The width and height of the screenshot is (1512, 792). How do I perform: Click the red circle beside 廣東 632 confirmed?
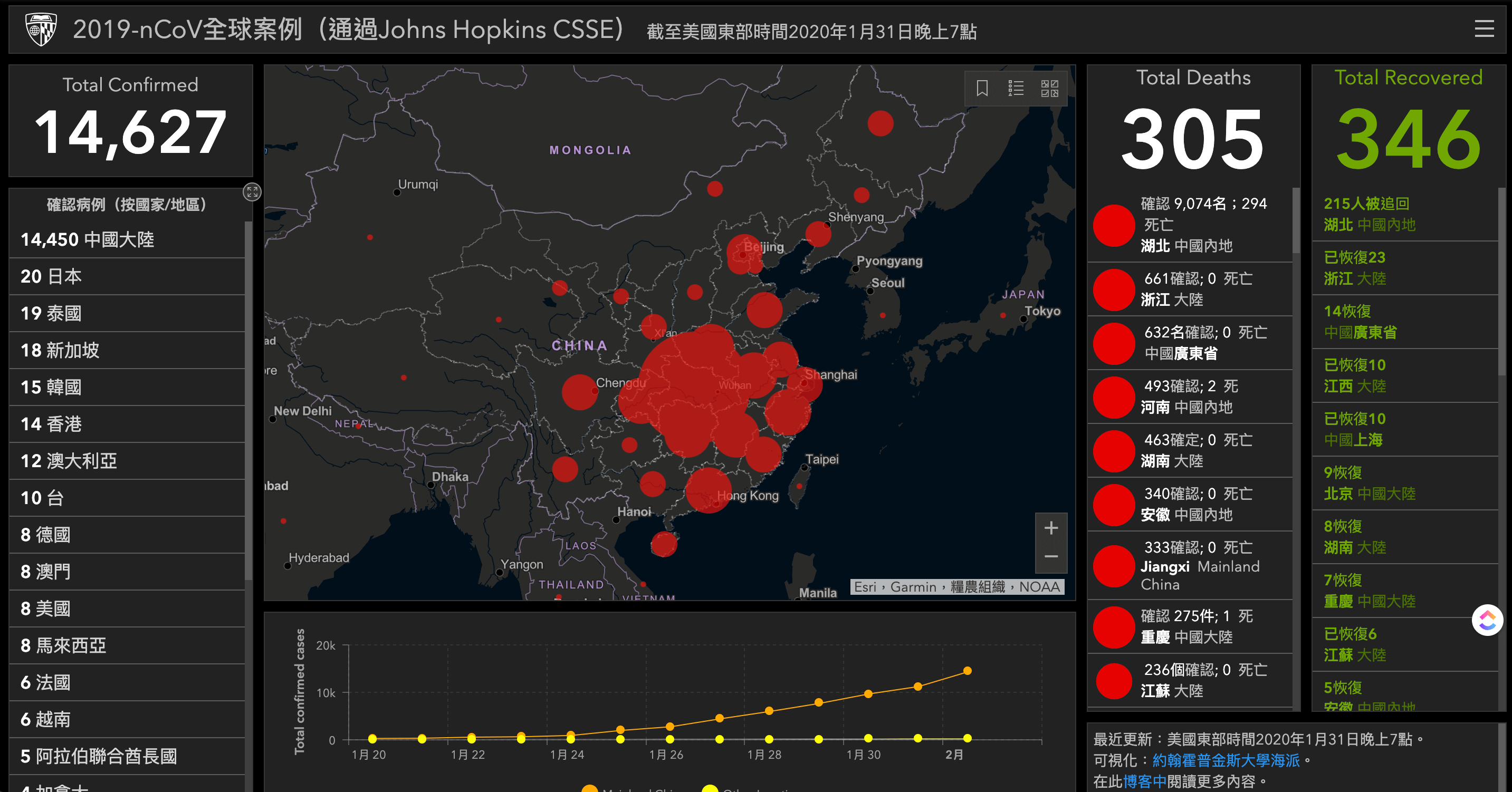[1114, 344]
